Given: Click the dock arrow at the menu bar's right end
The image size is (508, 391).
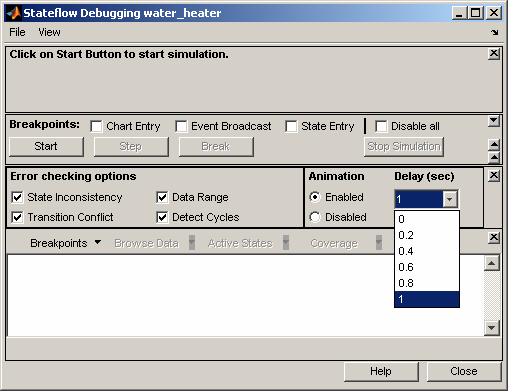Looking at the screenshot, I should pyautogui.click(x=494, y=32).
